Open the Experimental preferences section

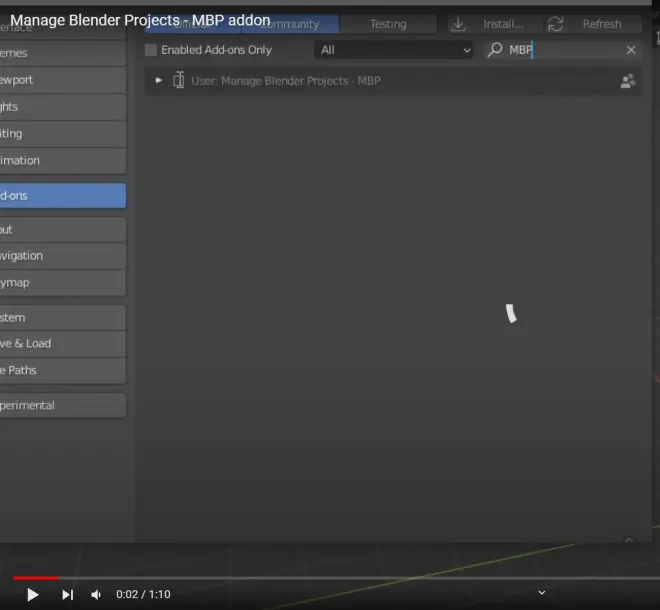coord(63,406)
